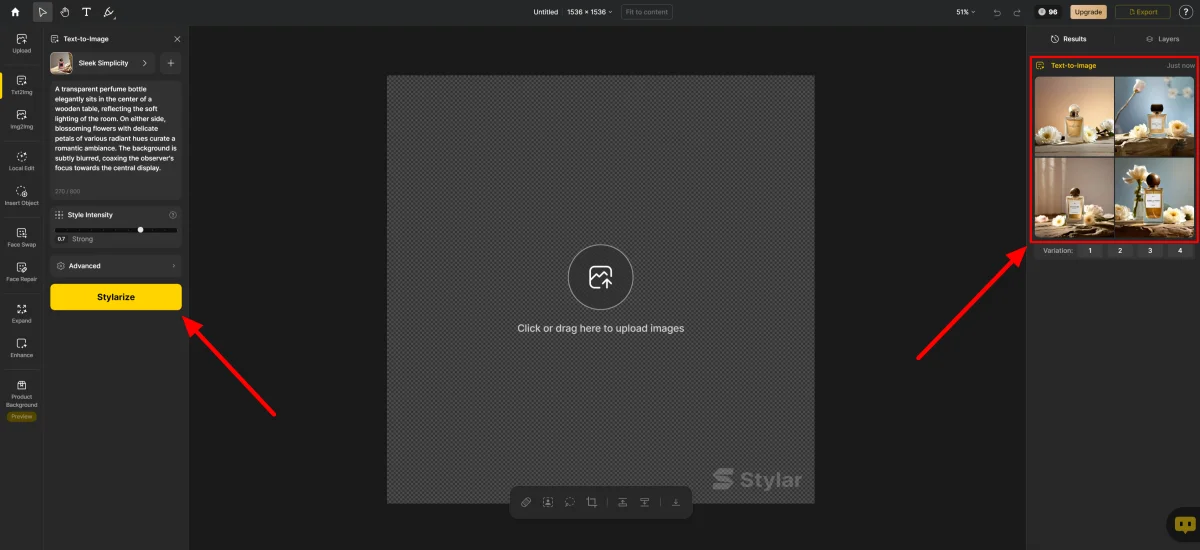Open the Insert Object tool
This screenshot has width=1200, height=550.
click(x=22, y=195)
